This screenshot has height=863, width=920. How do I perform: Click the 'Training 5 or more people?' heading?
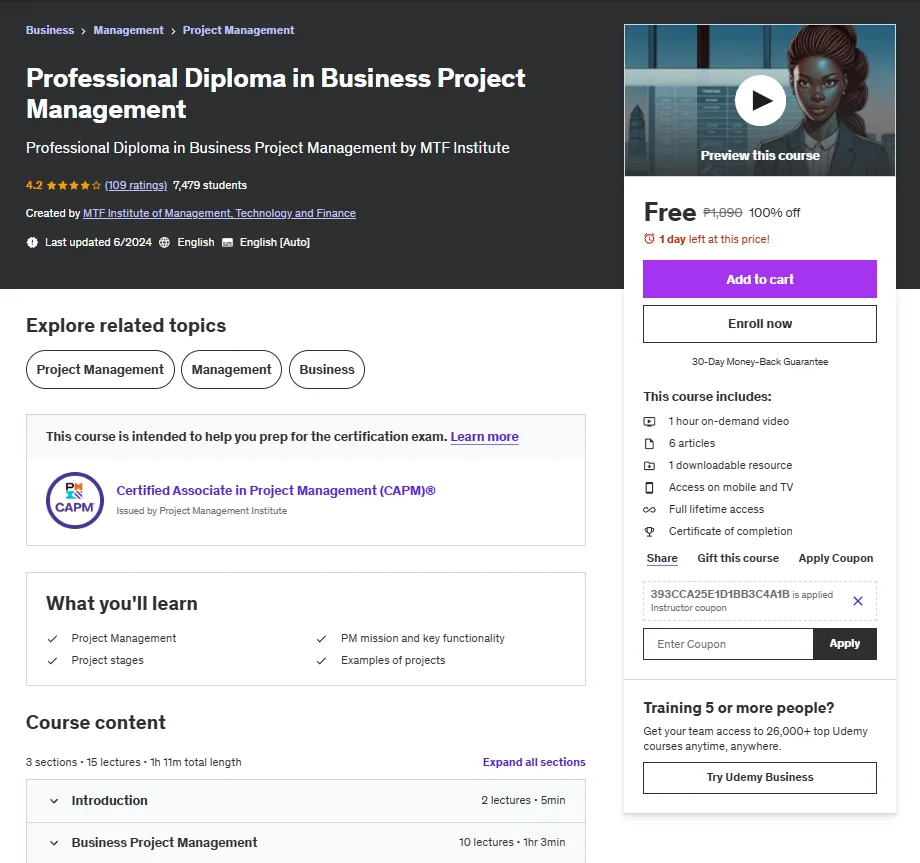coord(739,708)
